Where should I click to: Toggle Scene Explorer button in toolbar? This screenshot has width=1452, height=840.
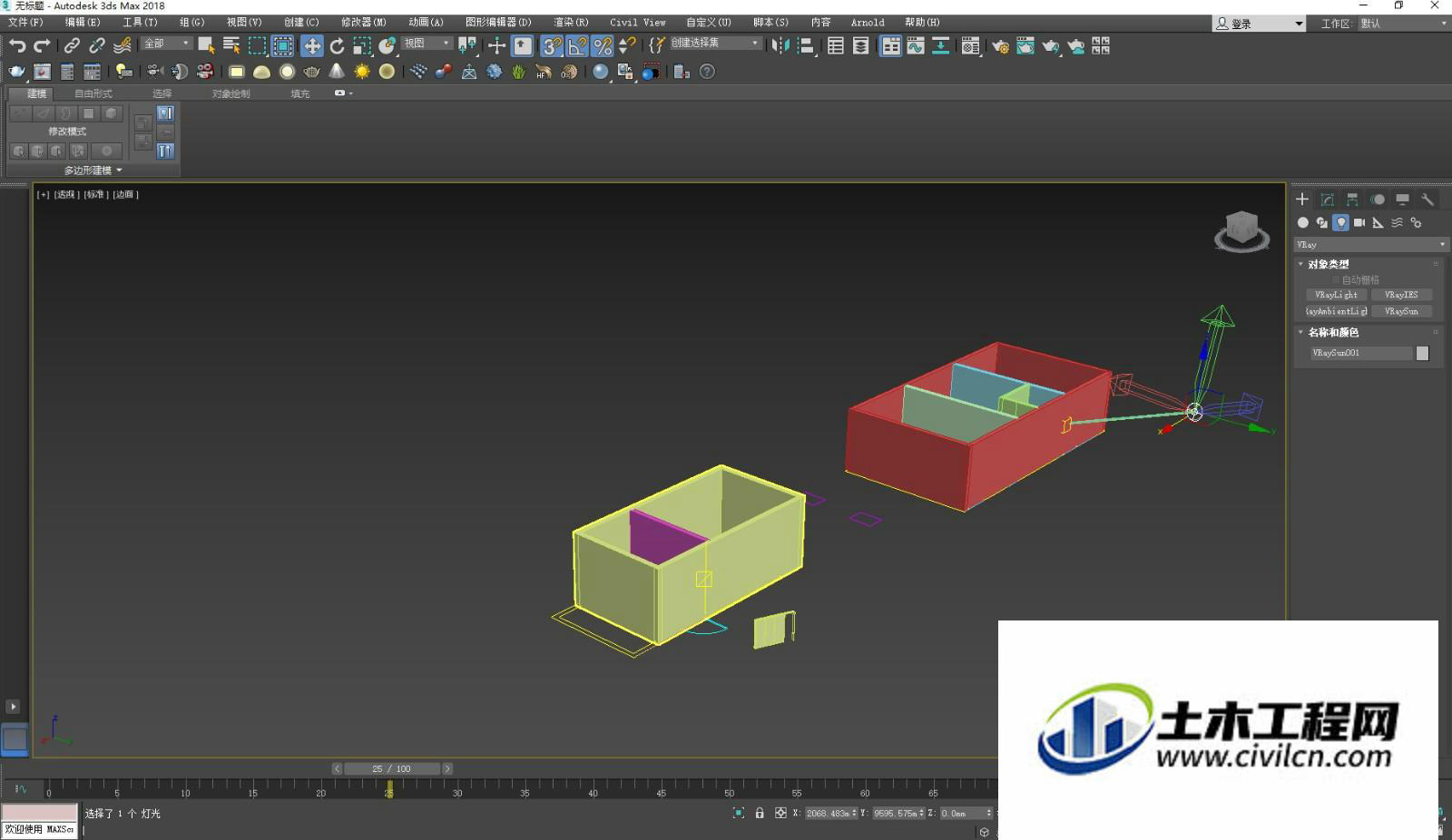[836, 45]
